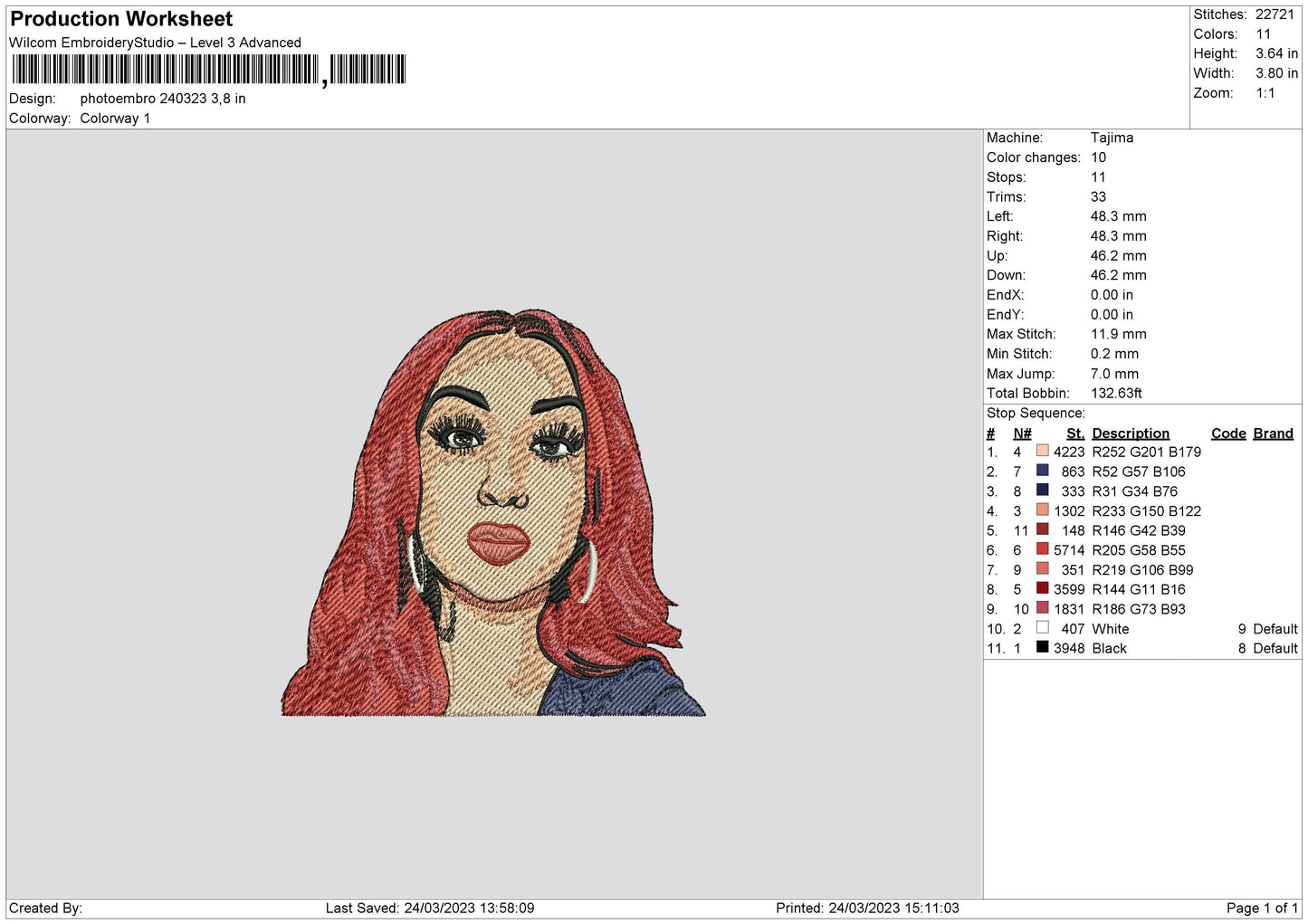
Task: Click the EndX value 0.00 in
Action: click(x=1112, y=295)
